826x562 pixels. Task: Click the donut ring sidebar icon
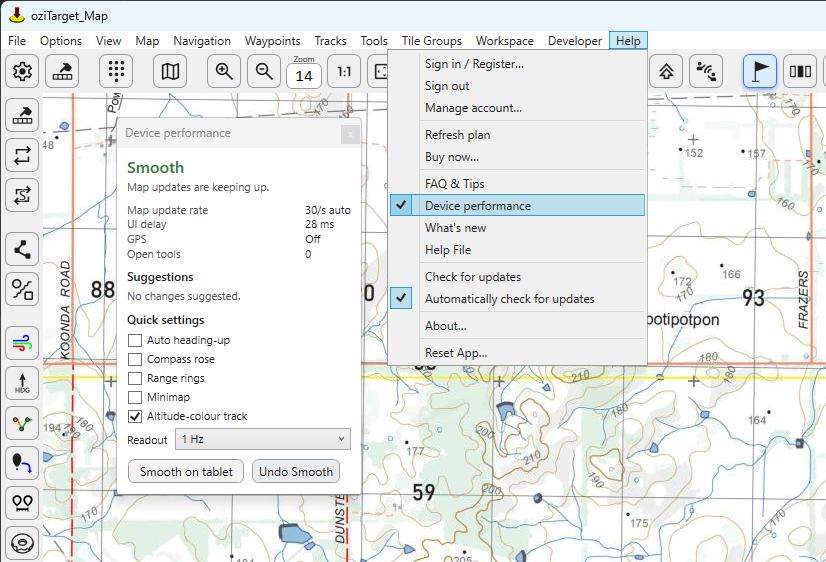coord(22,543)
